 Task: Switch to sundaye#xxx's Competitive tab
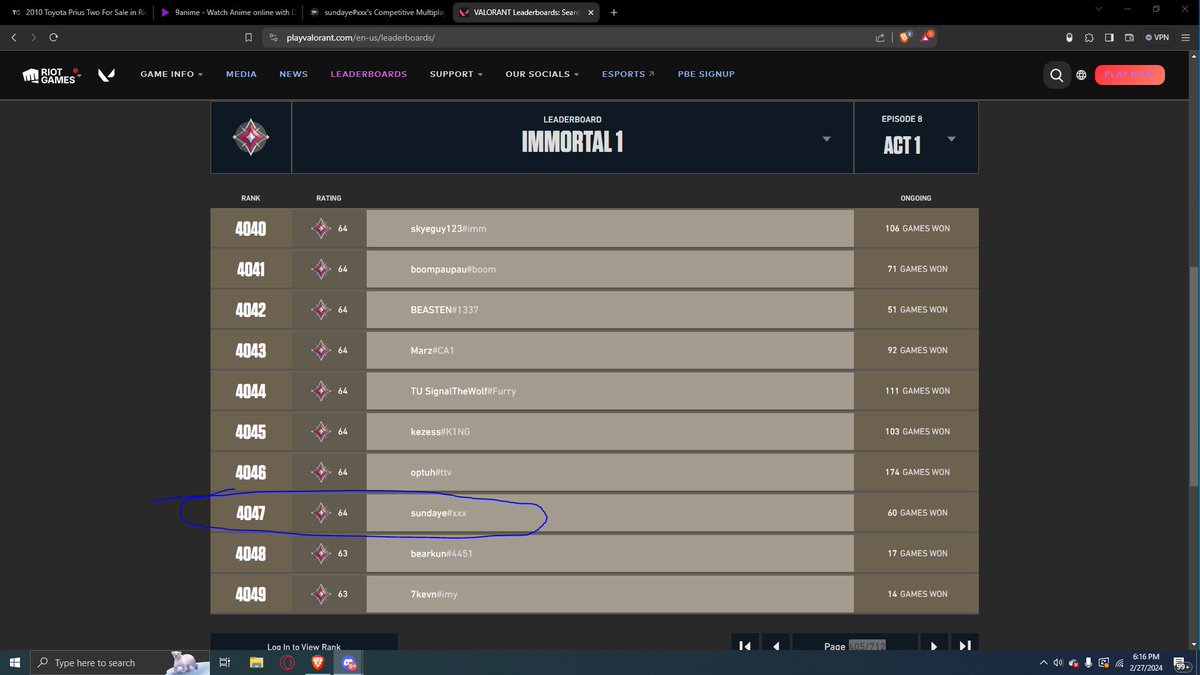point(376,12)
